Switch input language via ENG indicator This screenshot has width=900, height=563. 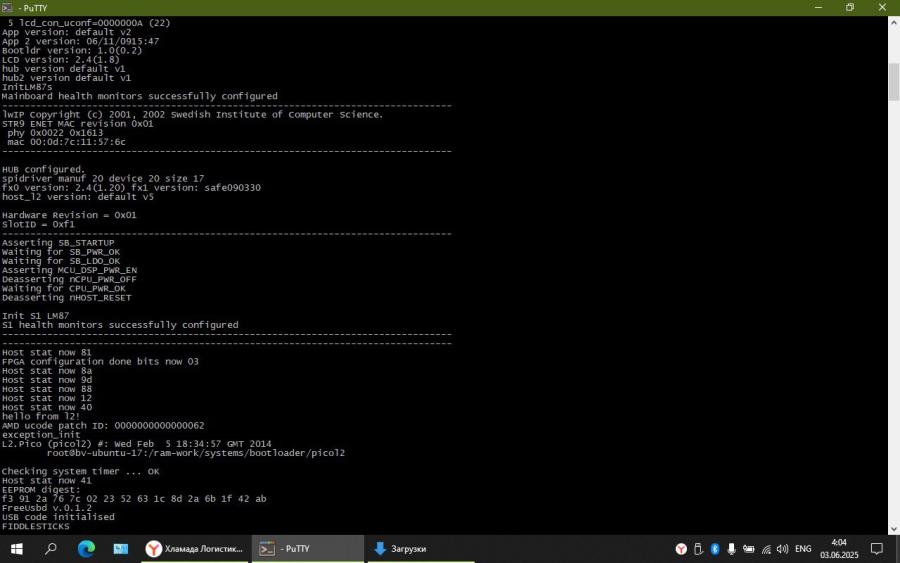click(803, 549)
